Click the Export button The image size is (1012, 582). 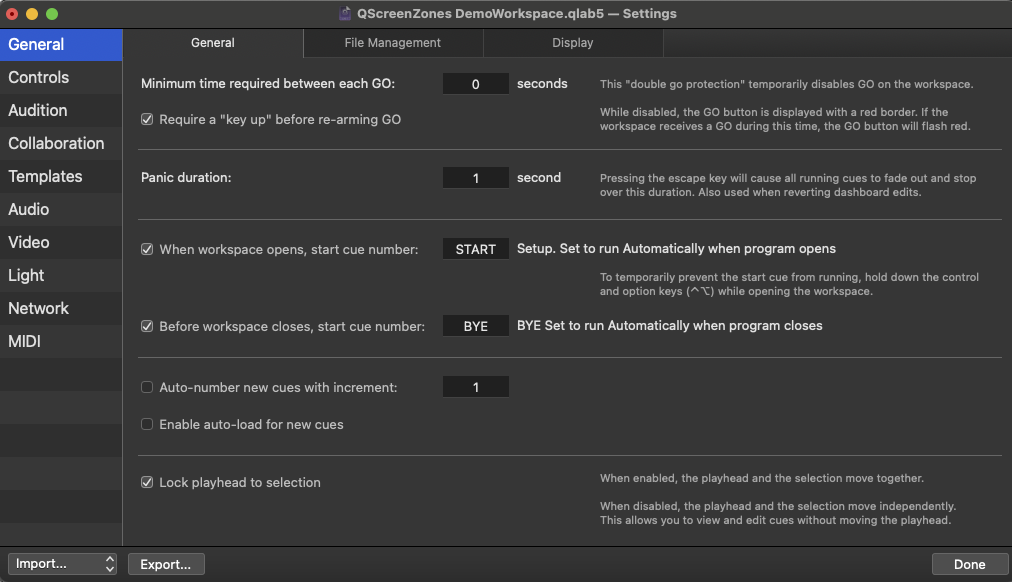click(x=166, y=564)
